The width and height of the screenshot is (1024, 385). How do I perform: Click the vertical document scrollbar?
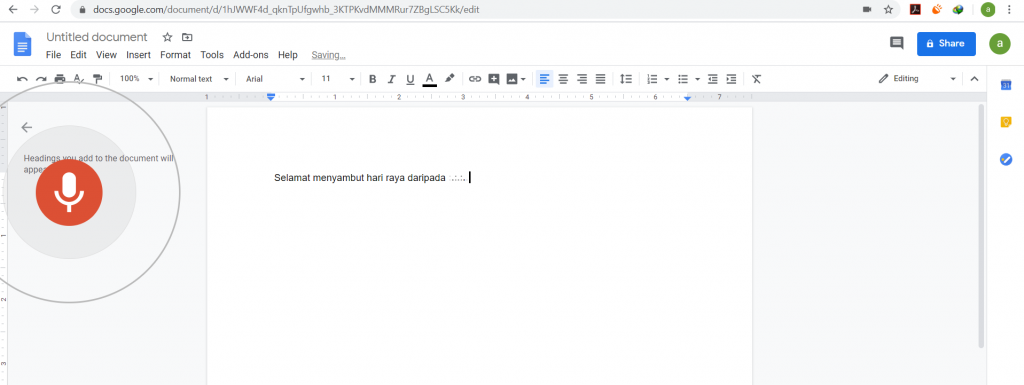click(x=980, y=226)
